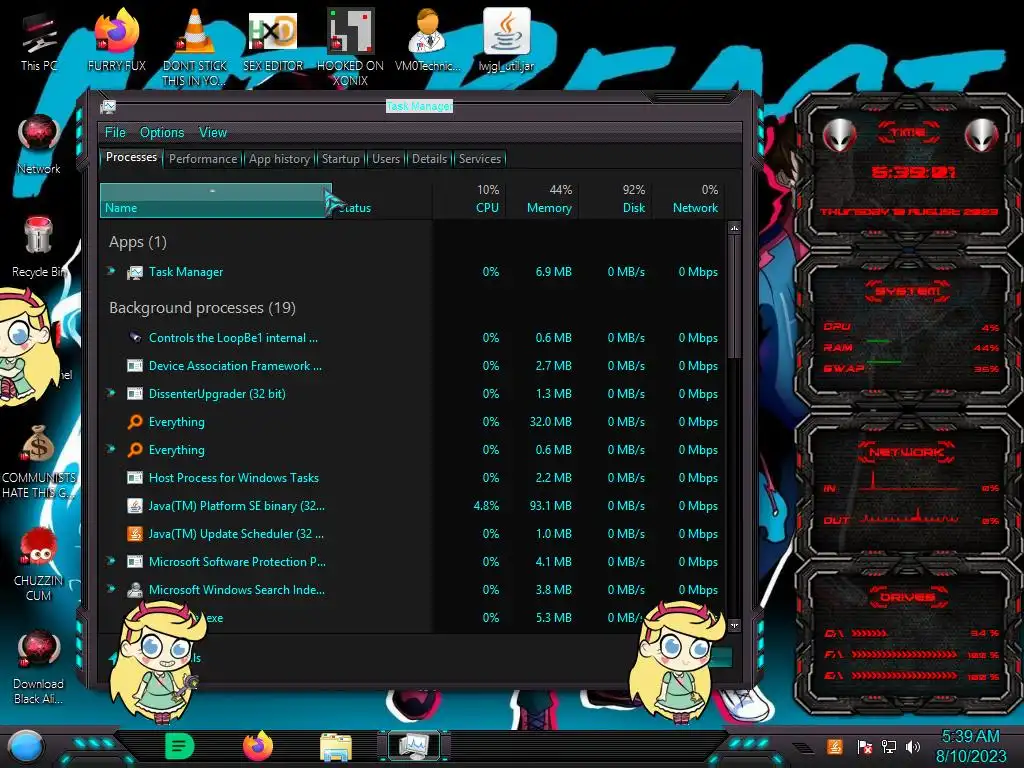
Task: Open the Network desktop icon
Action: pos(39,145)
